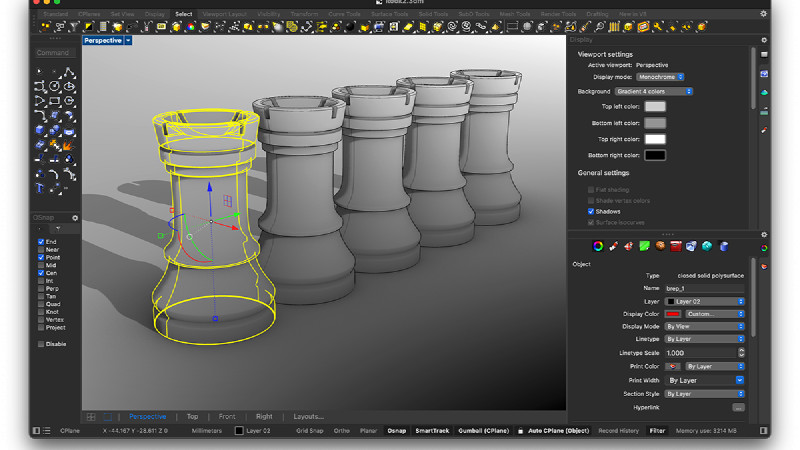
Task: Click the object Name input field brep_1
Action: (705, 288)
